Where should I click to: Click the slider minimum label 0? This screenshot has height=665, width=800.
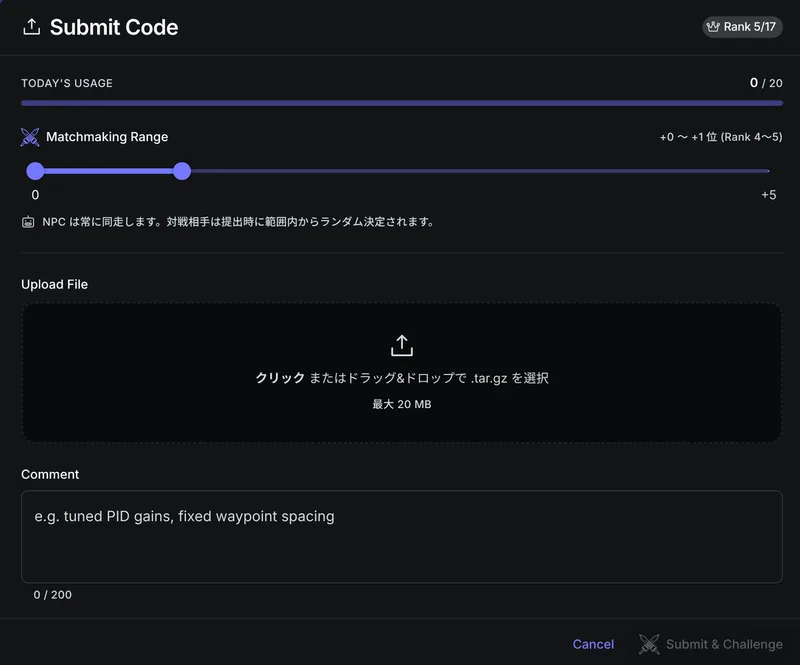point(35,195)
